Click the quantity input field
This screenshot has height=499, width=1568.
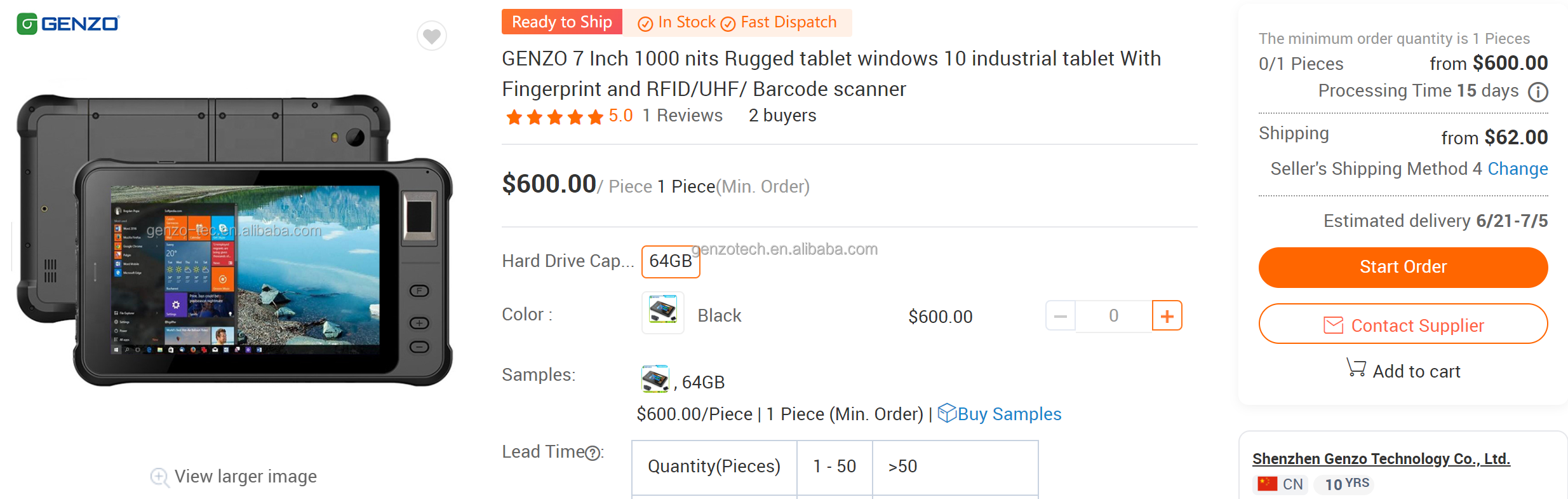pos(1113,316)
